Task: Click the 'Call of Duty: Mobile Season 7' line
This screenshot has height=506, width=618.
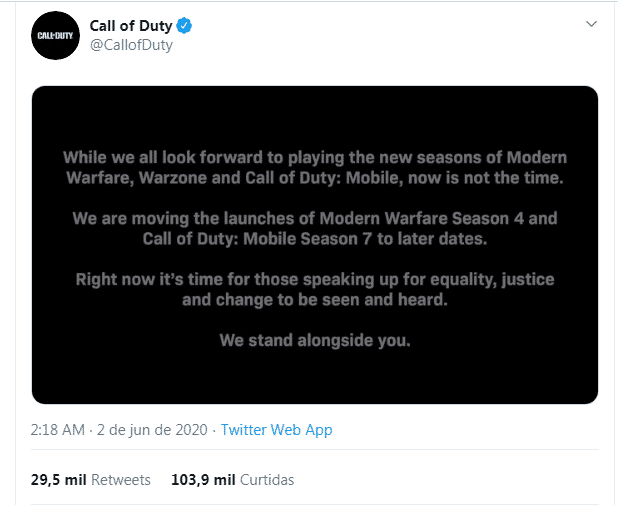Action: (315, 238)
